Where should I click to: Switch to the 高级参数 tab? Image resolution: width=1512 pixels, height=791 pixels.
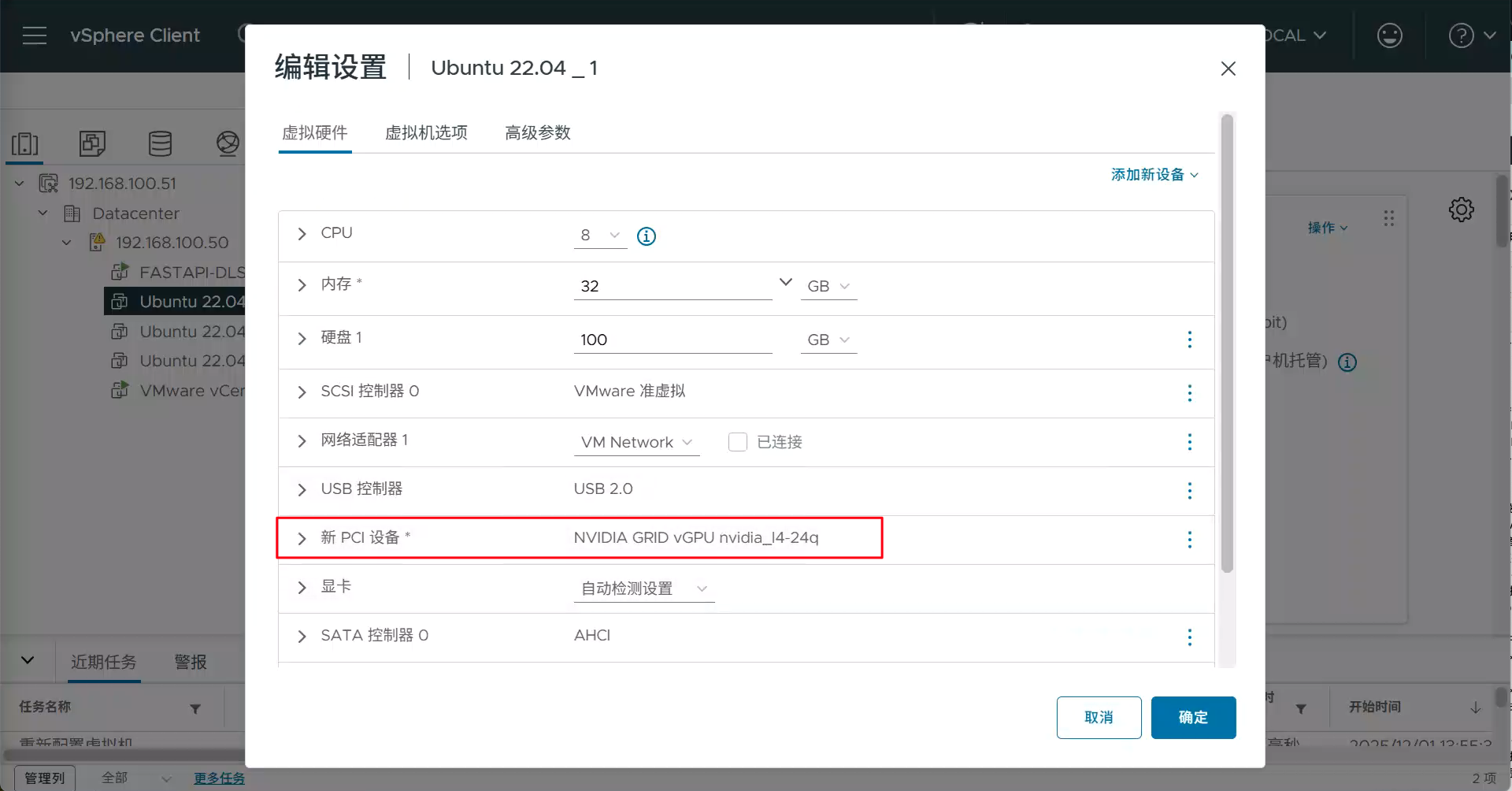point(537,133)
